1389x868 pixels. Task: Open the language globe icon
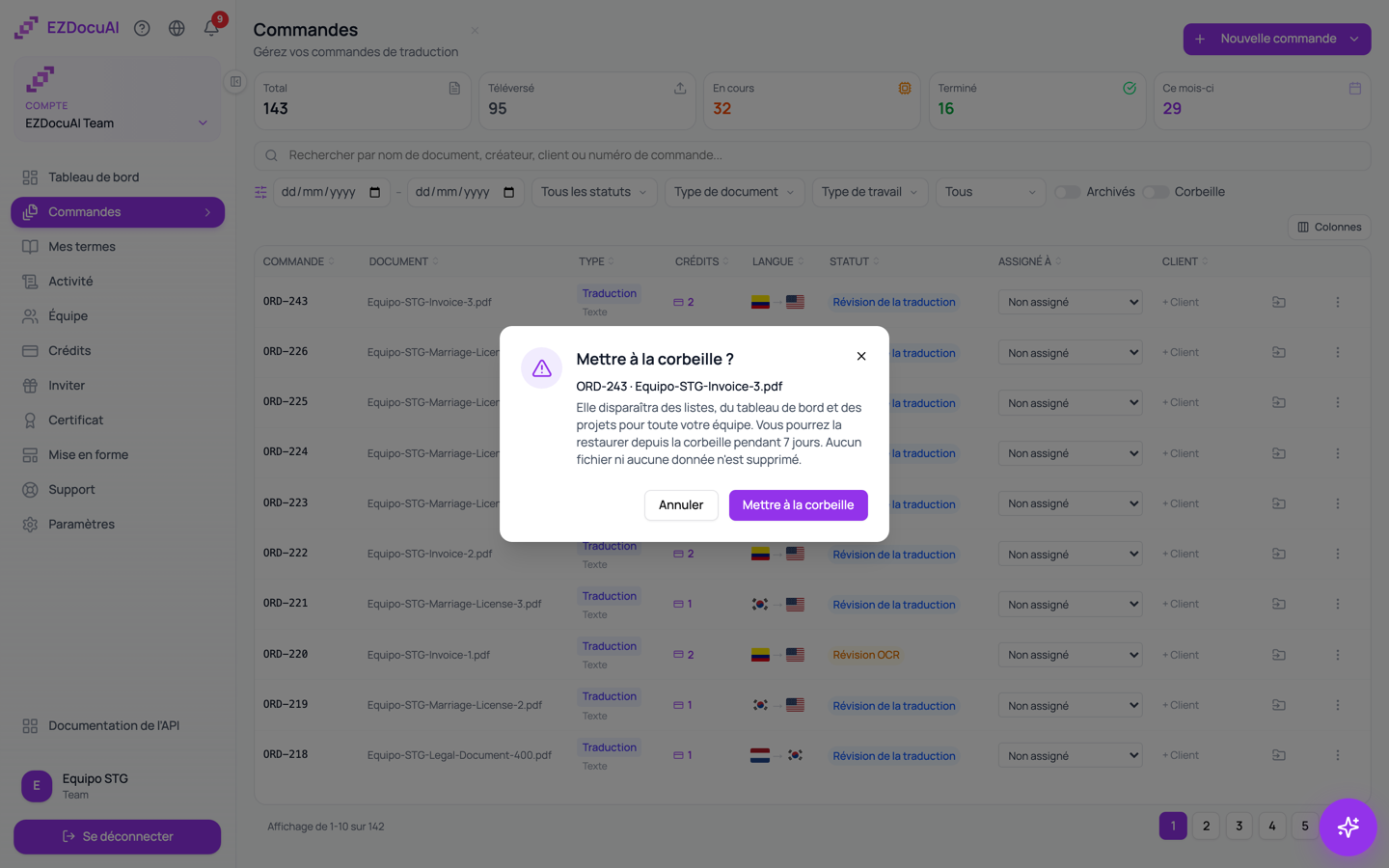pyautogui.click(x=177, y=28)
